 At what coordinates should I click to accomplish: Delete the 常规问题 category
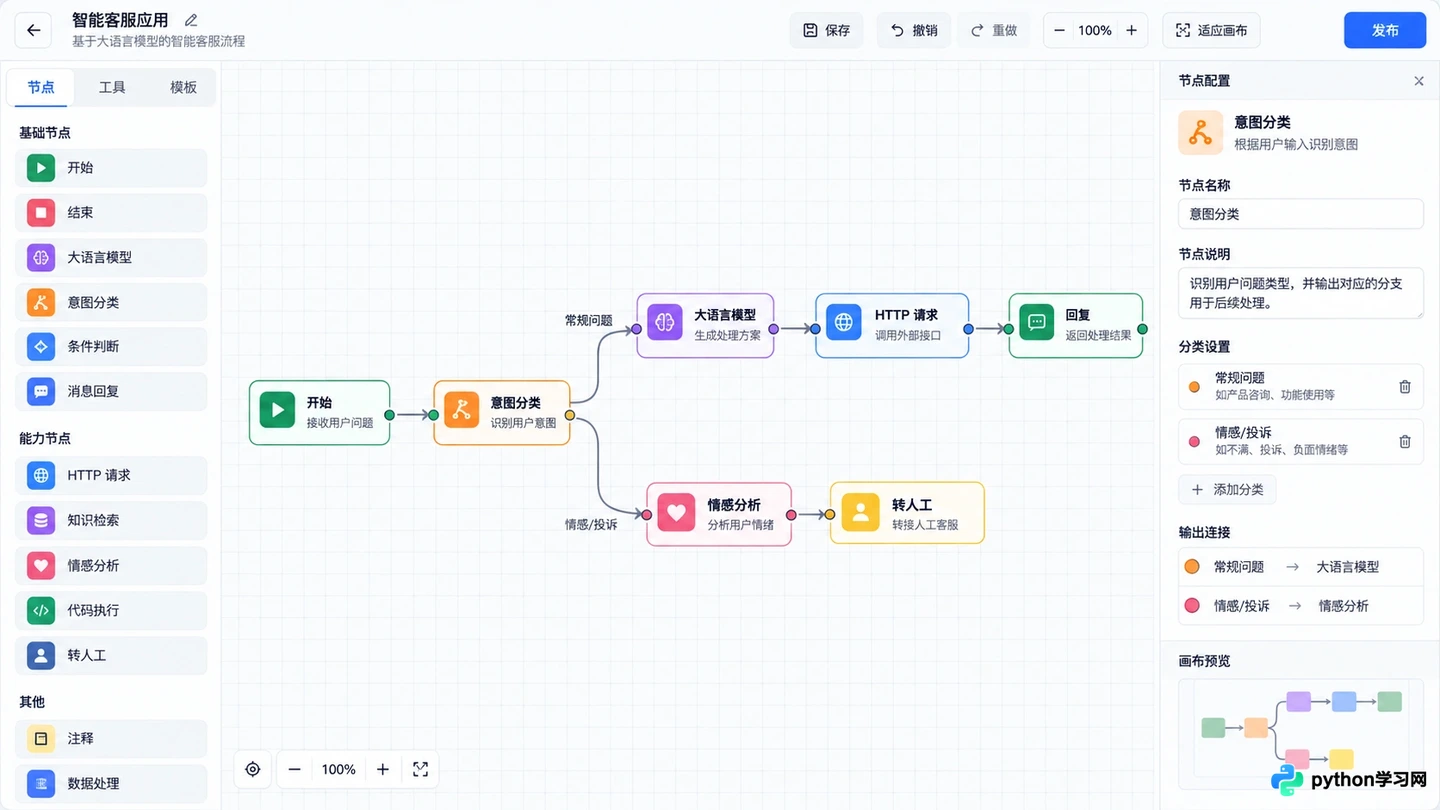tap(1405, 386)
